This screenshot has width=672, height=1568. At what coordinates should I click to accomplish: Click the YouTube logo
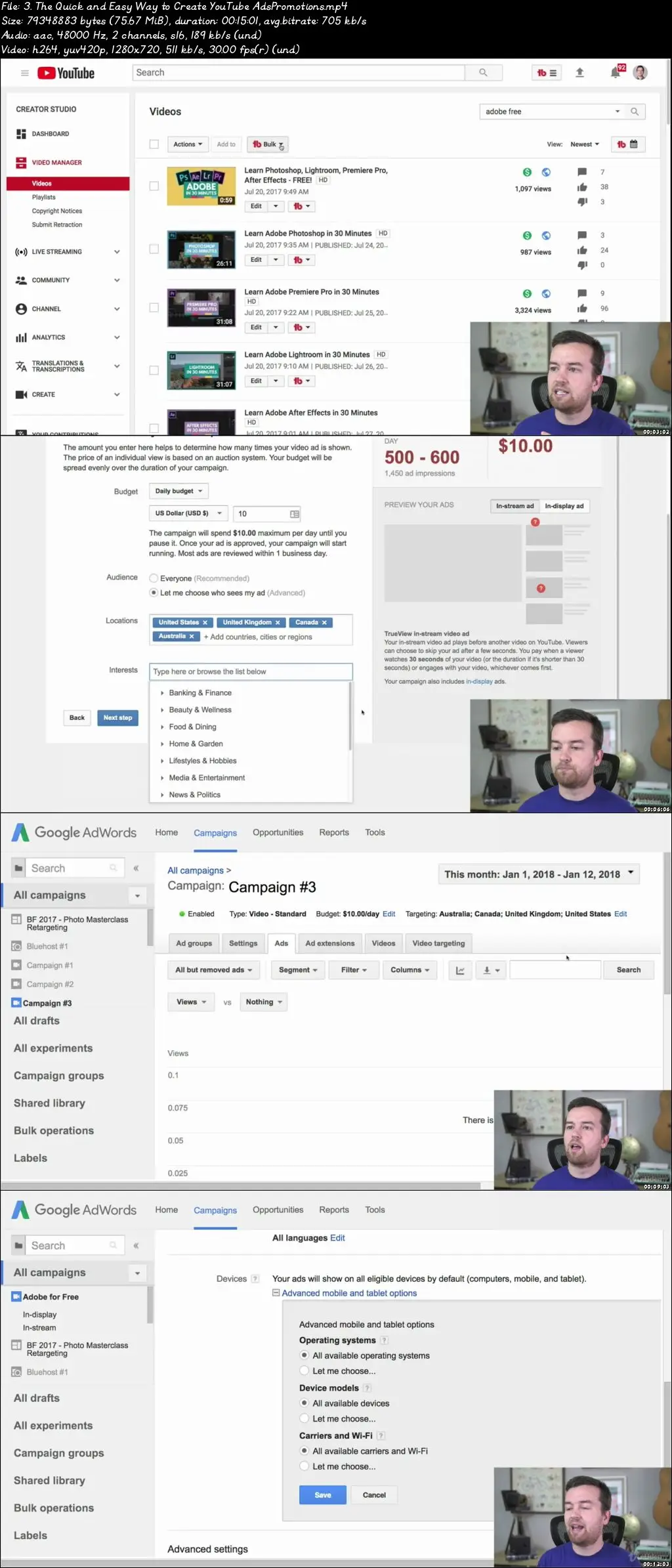coord(66,73)
